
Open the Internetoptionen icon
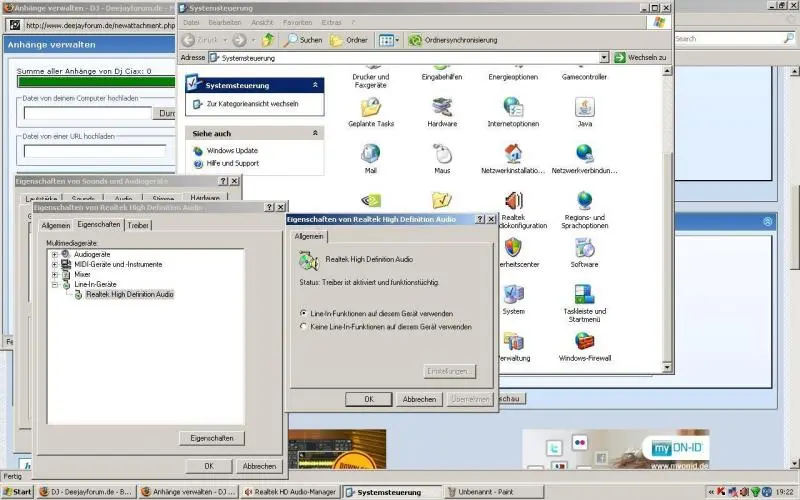click(513, 108)
